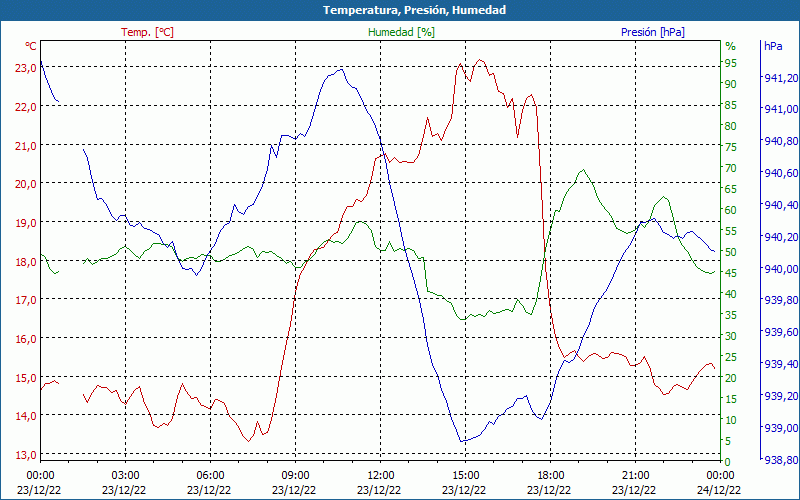Click the 20 humidity axis value

point(731,378)
